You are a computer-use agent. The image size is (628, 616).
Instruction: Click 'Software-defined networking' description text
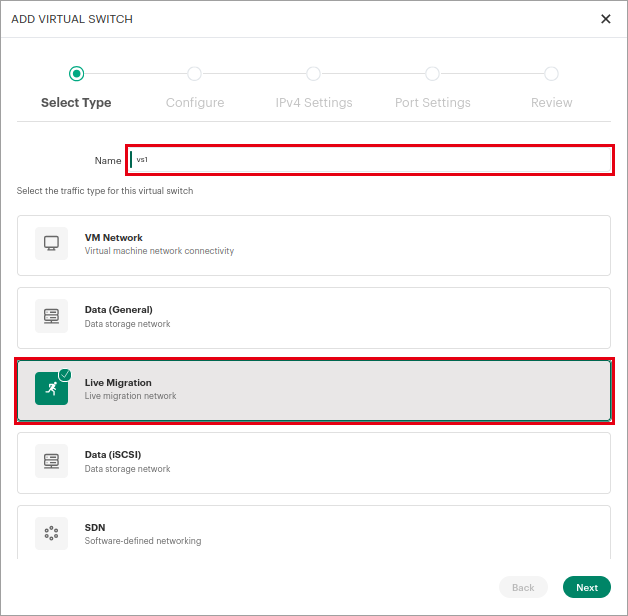143,541
